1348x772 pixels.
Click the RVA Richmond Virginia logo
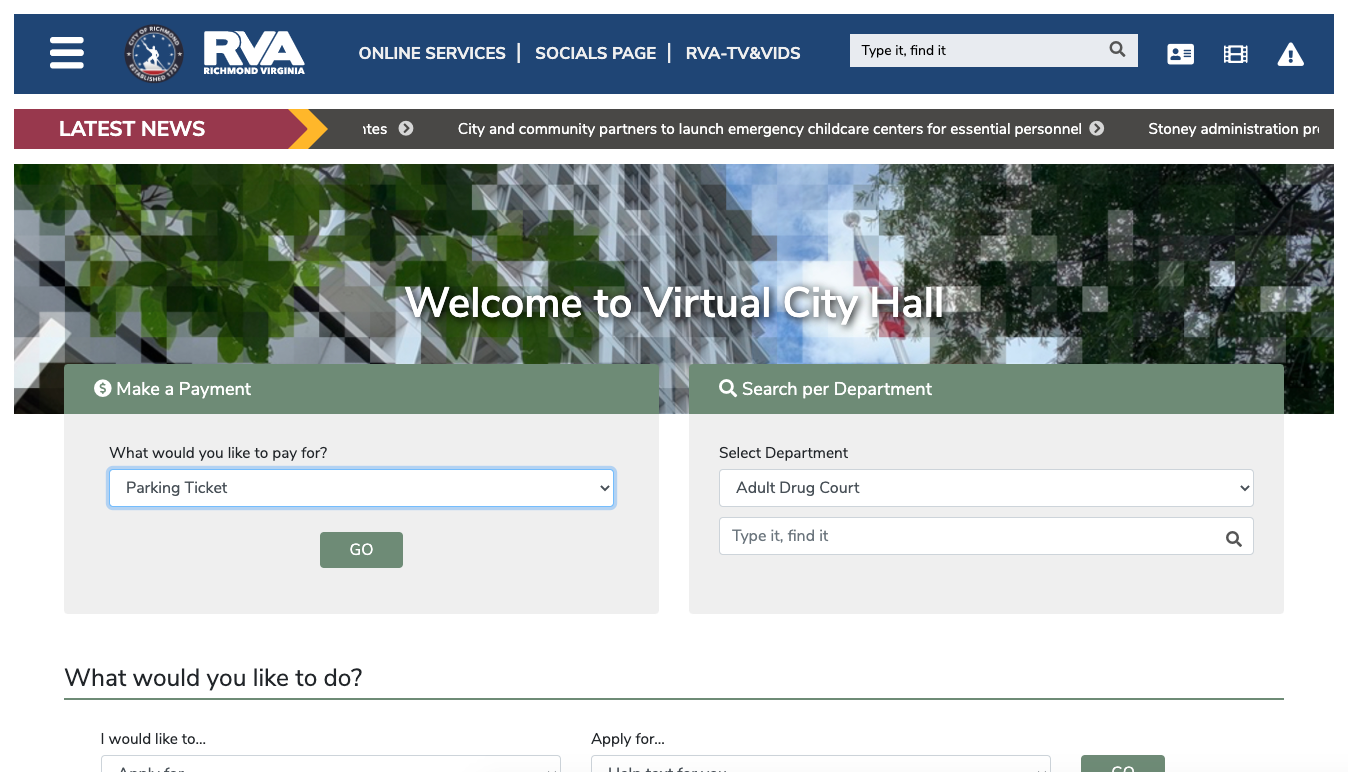[x=254, y=53]
